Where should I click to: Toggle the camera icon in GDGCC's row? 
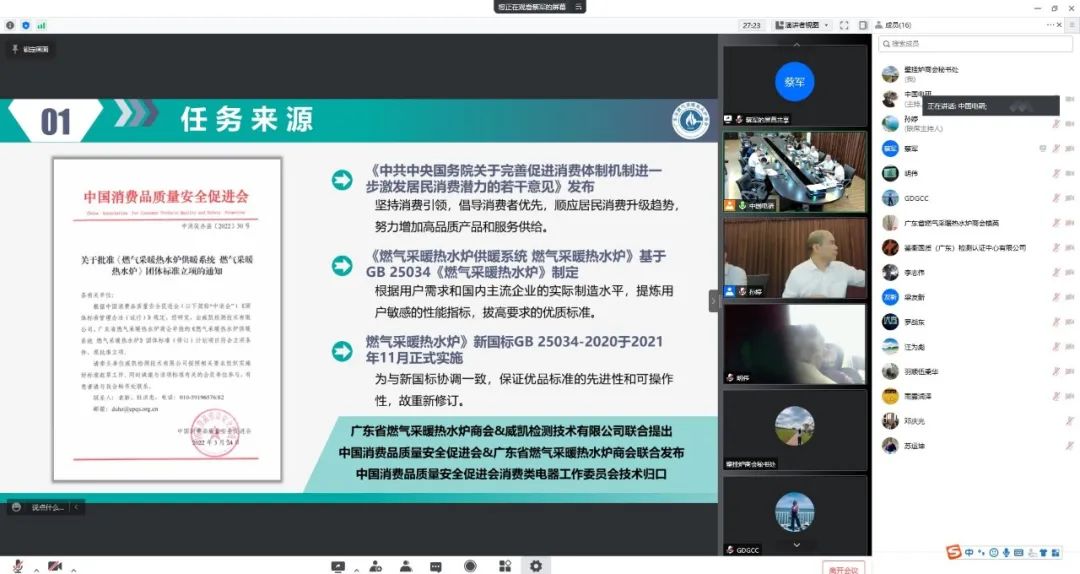tap(1070, 198)
